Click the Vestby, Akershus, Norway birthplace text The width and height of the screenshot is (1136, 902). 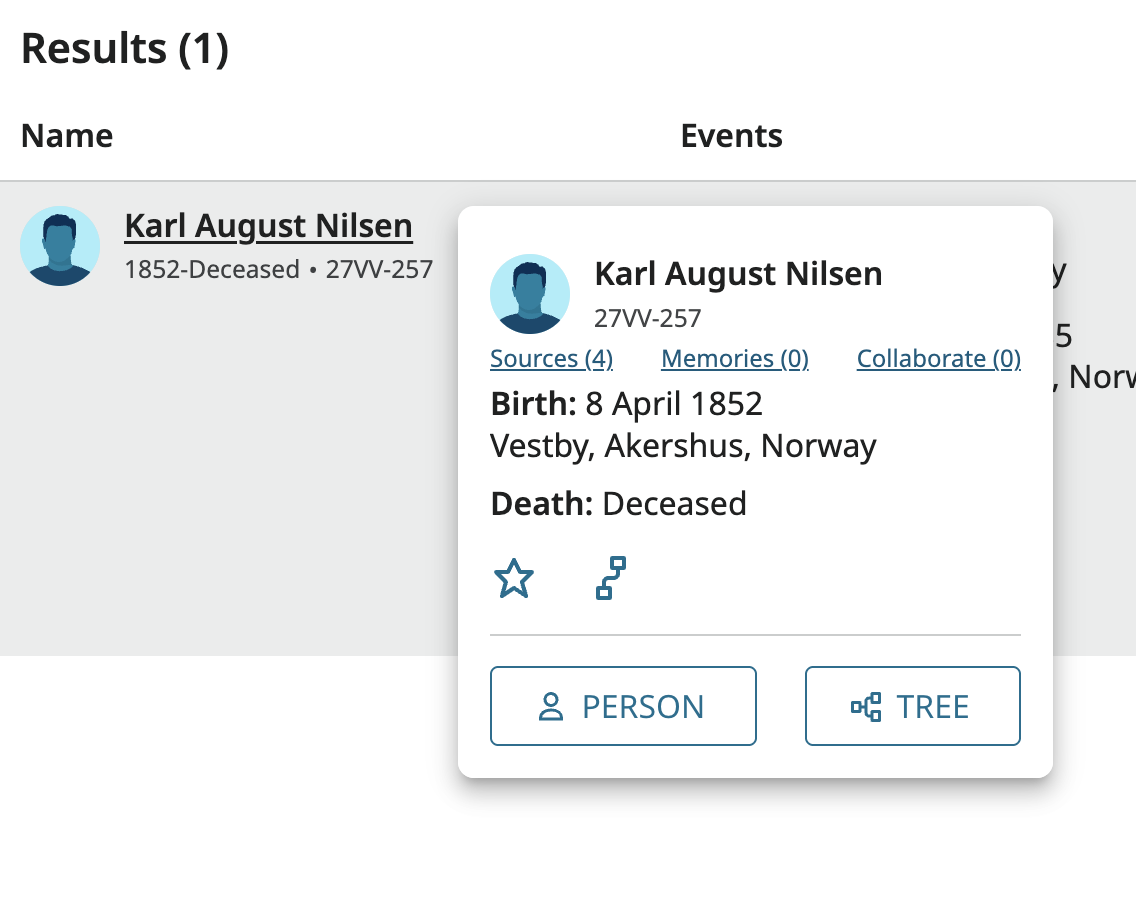(683, 446)
